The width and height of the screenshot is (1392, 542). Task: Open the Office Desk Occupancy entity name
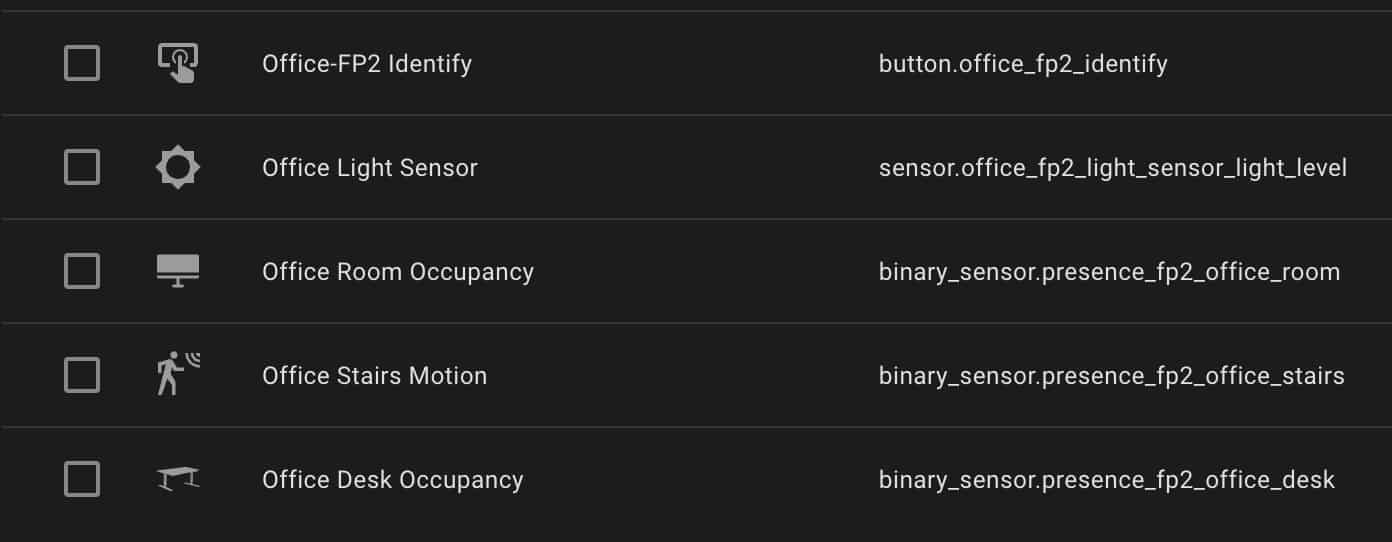click(393, 480)
